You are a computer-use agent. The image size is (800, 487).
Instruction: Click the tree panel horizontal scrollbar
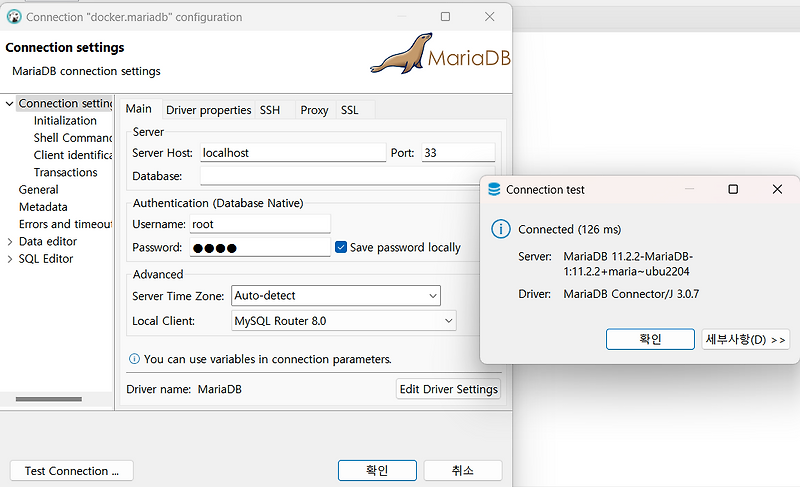pos(48,399)
